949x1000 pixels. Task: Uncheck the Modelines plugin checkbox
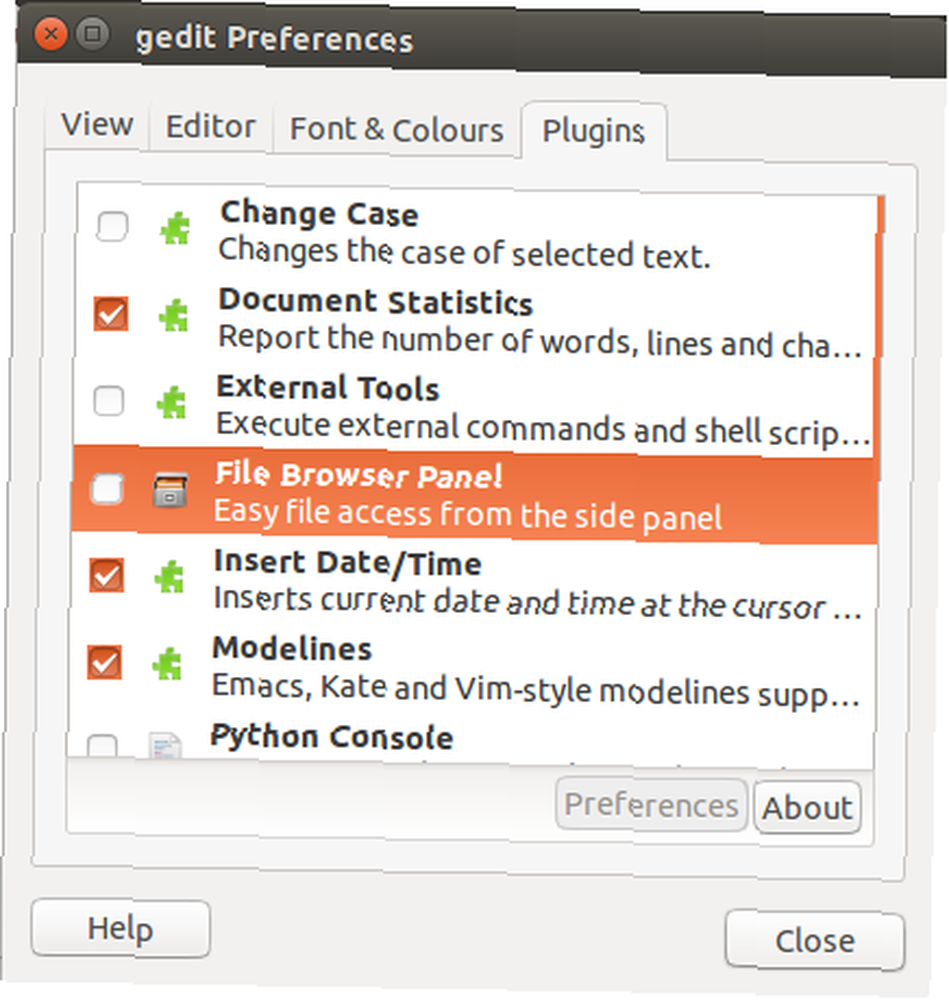[105, 662]
